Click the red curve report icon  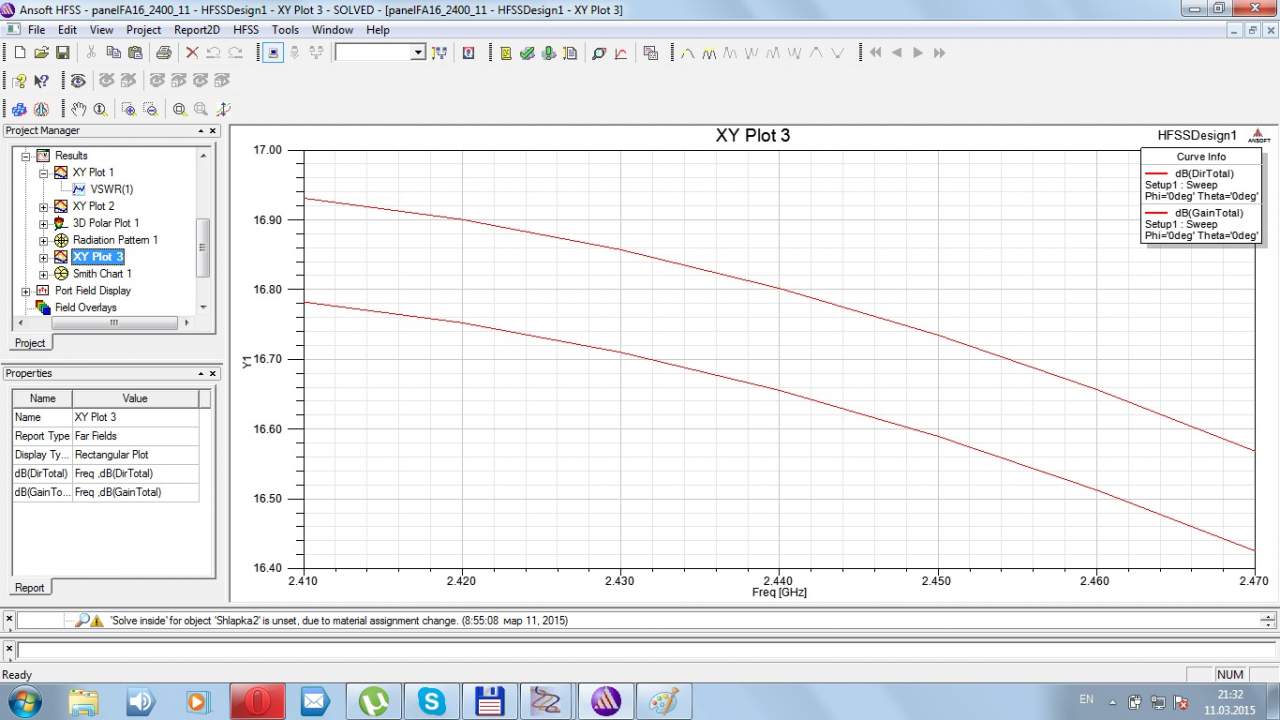[x=620, y=53]
